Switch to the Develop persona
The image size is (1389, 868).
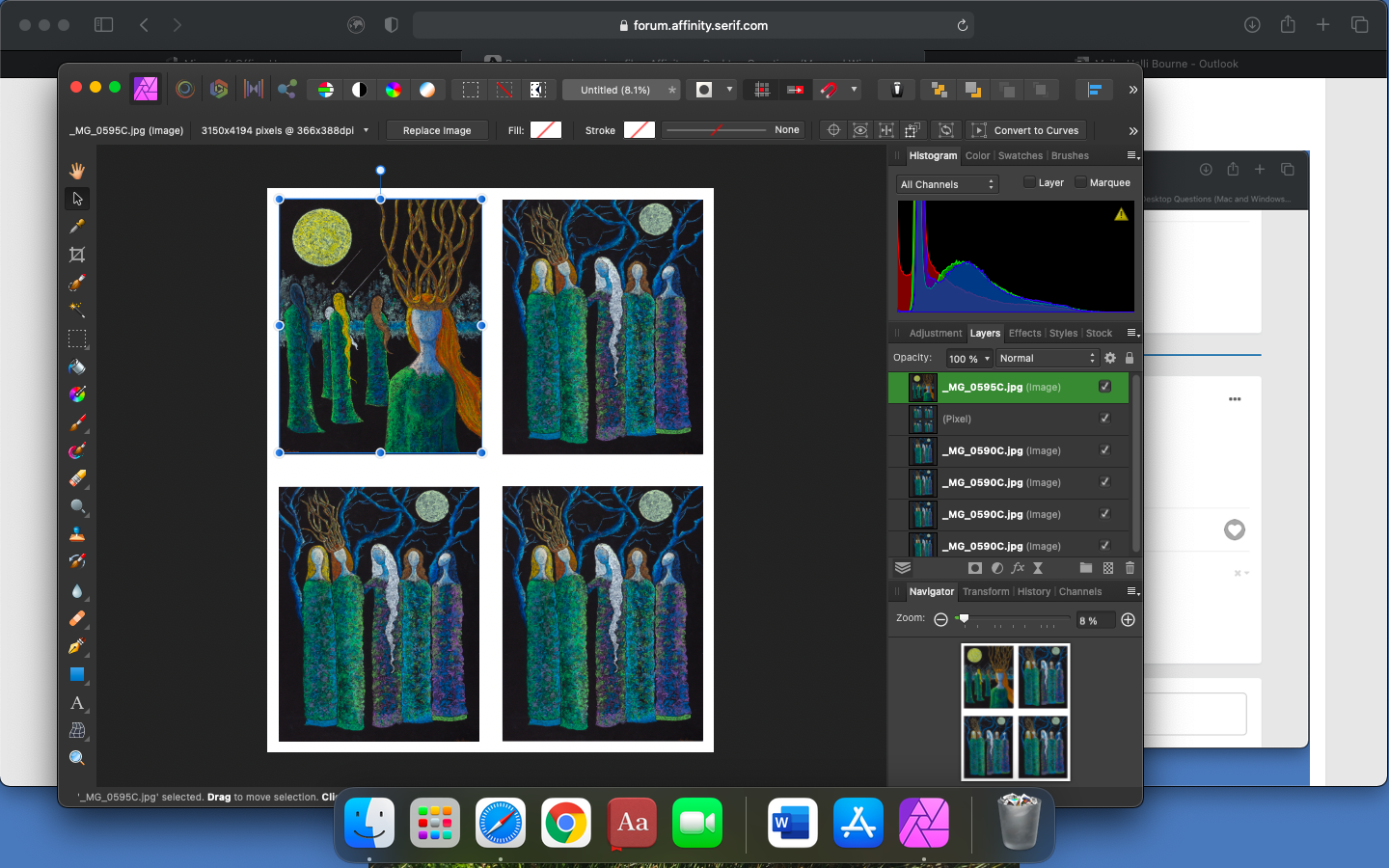click(x=219, y=90)
